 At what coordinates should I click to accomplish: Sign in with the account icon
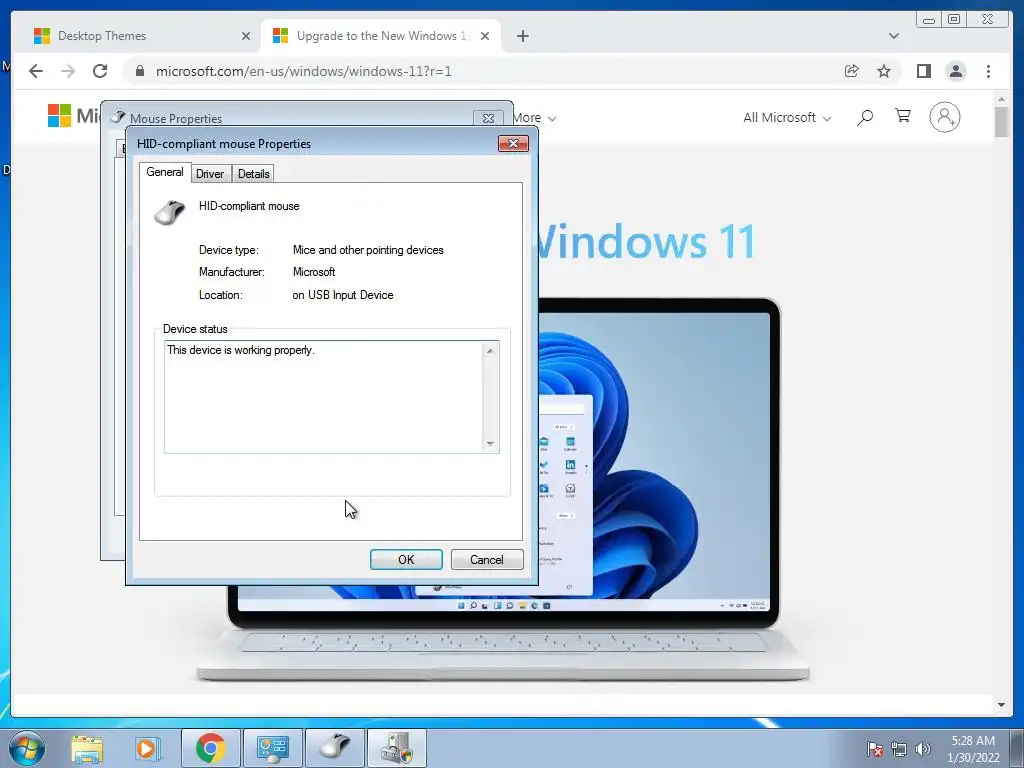944,117
